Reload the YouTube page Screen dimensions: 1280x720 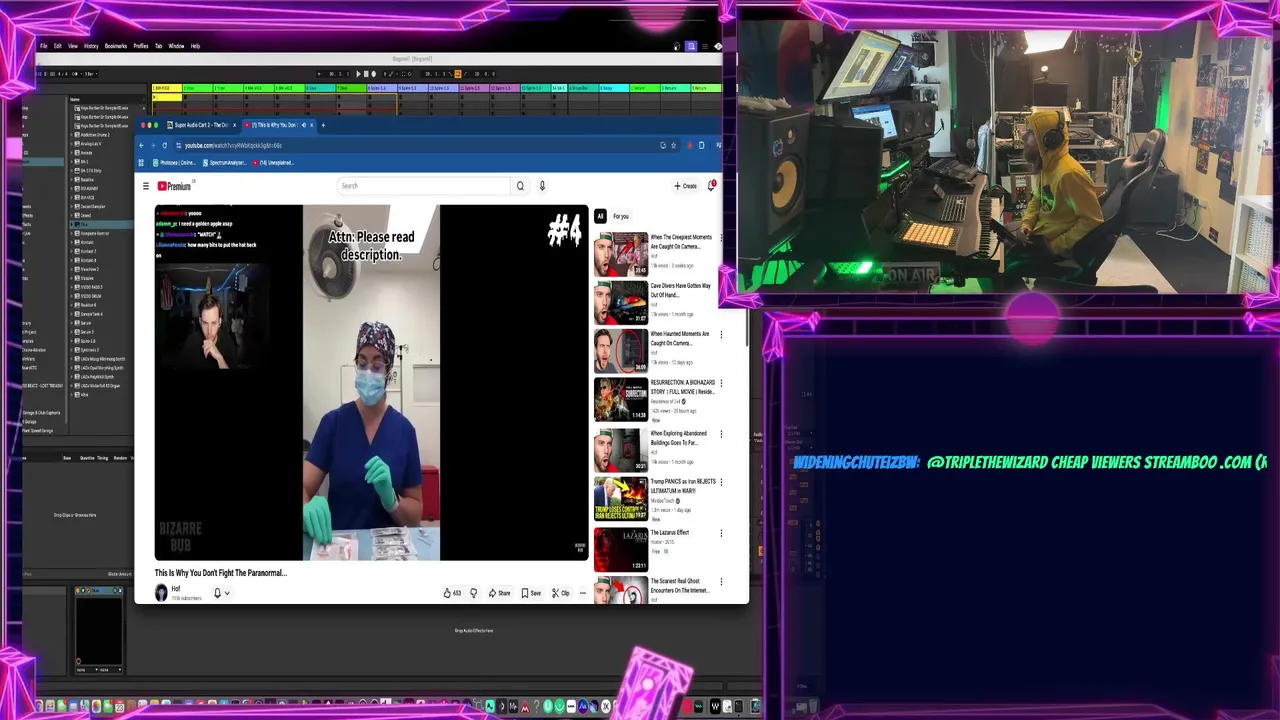pos(165,145)
